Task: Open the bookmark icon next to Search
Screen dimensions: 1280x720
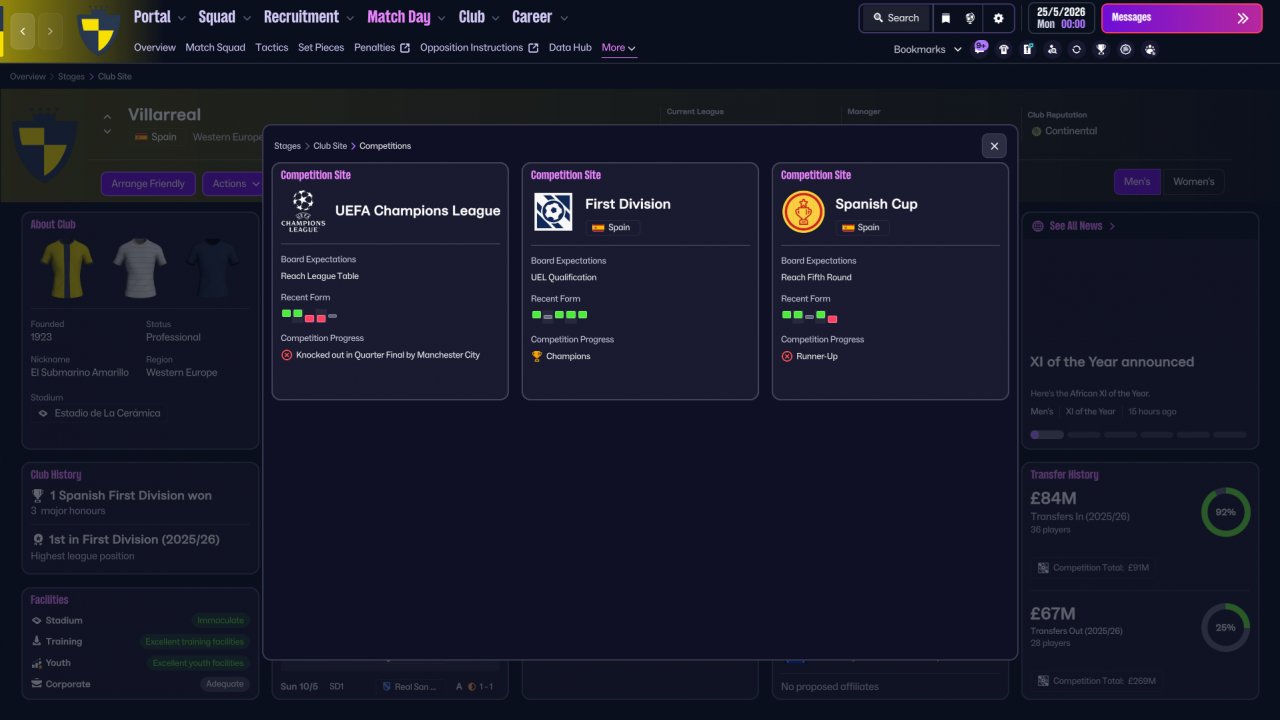Action: point(945,18)
